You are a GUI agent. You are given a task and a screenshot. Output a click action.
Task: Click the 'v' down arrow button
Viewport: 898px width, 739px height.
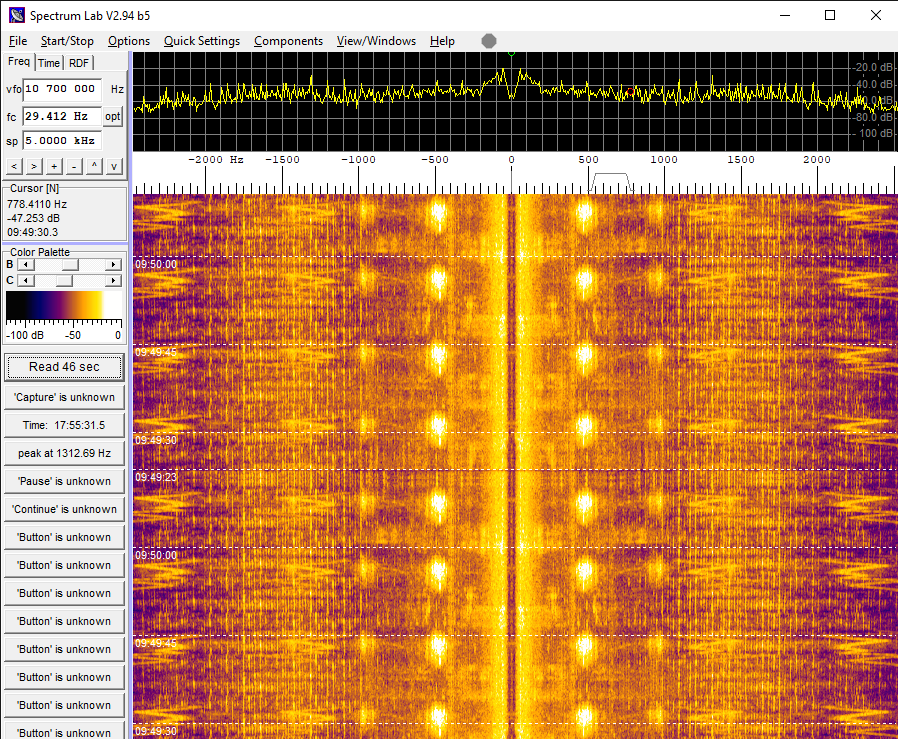tap(115, 167)
